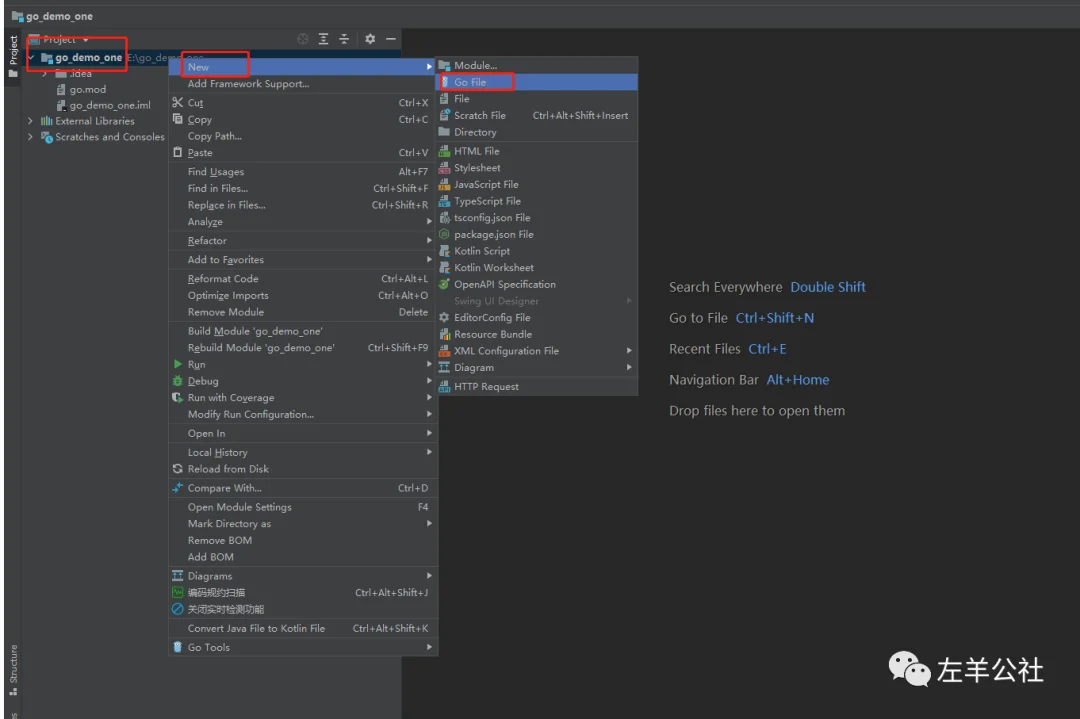Click the locate target icon in Project toolbar
Image resolution: width=1080 pixels, height=719 pixels.
pyautogui.click(x=302, y=39)
